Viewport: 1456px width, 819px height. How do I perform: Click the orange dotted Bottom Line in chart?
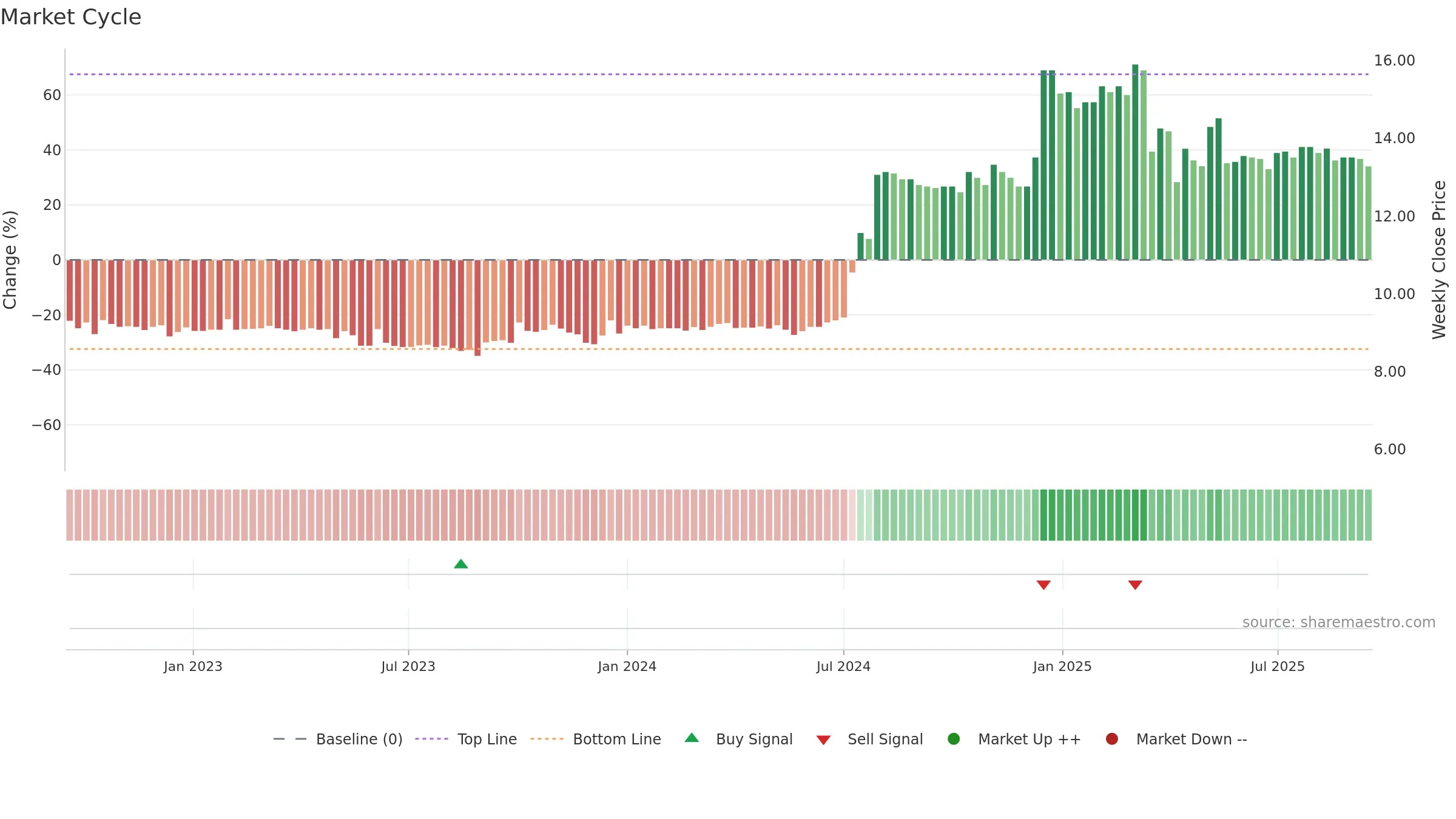(x=719, y=349)
